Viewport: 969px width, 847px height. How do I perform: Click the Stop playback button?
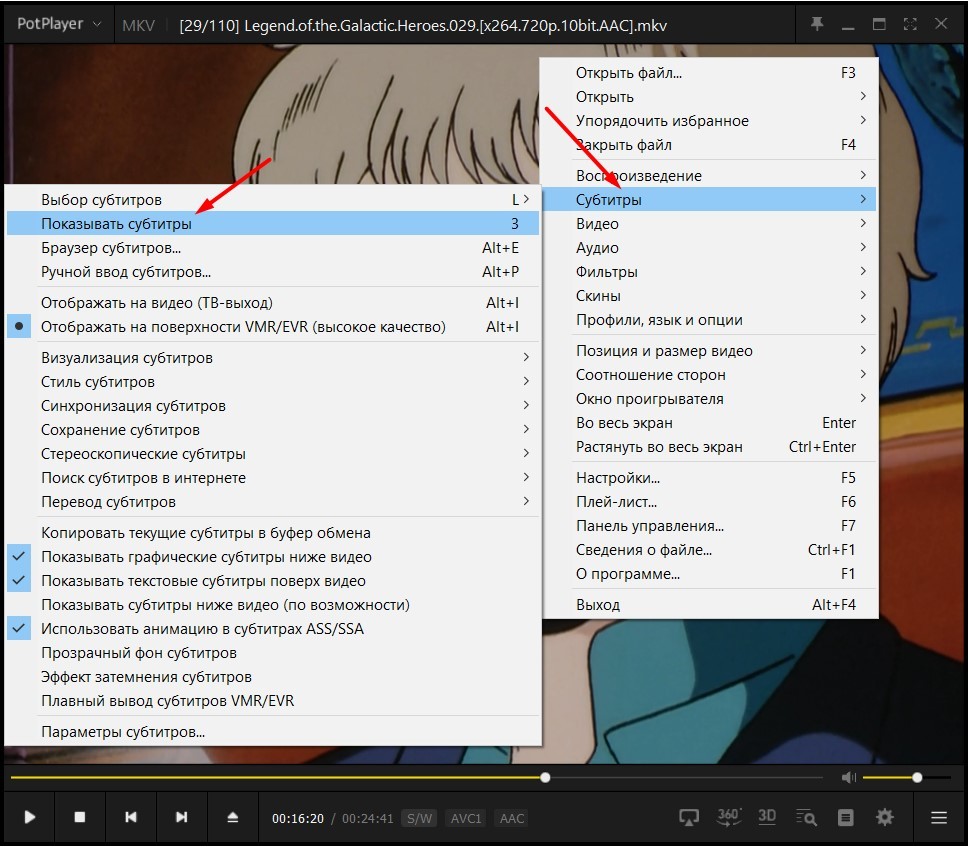tap(80, 817)
